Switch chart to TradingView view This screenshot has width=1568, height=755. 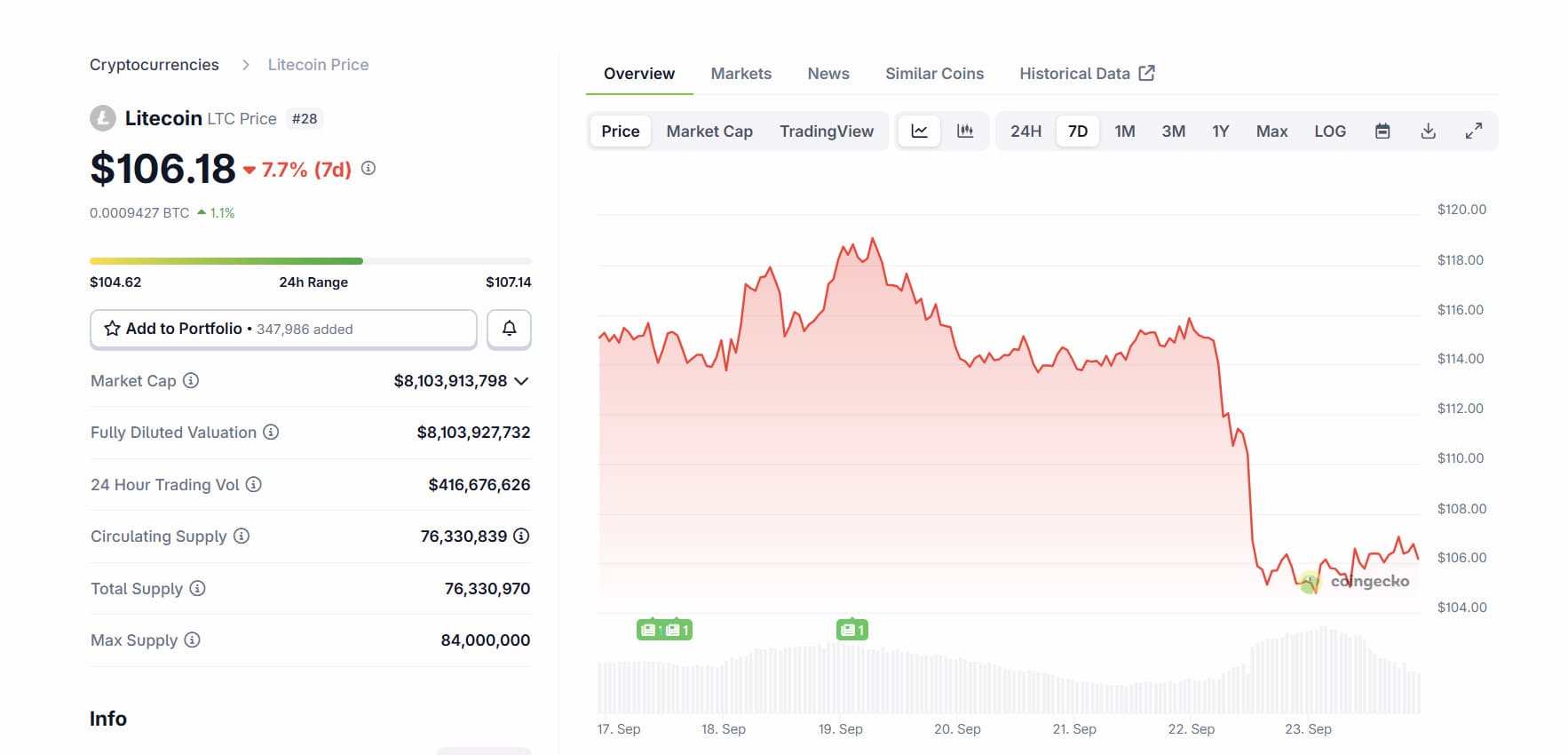click(x=826, y=131)
